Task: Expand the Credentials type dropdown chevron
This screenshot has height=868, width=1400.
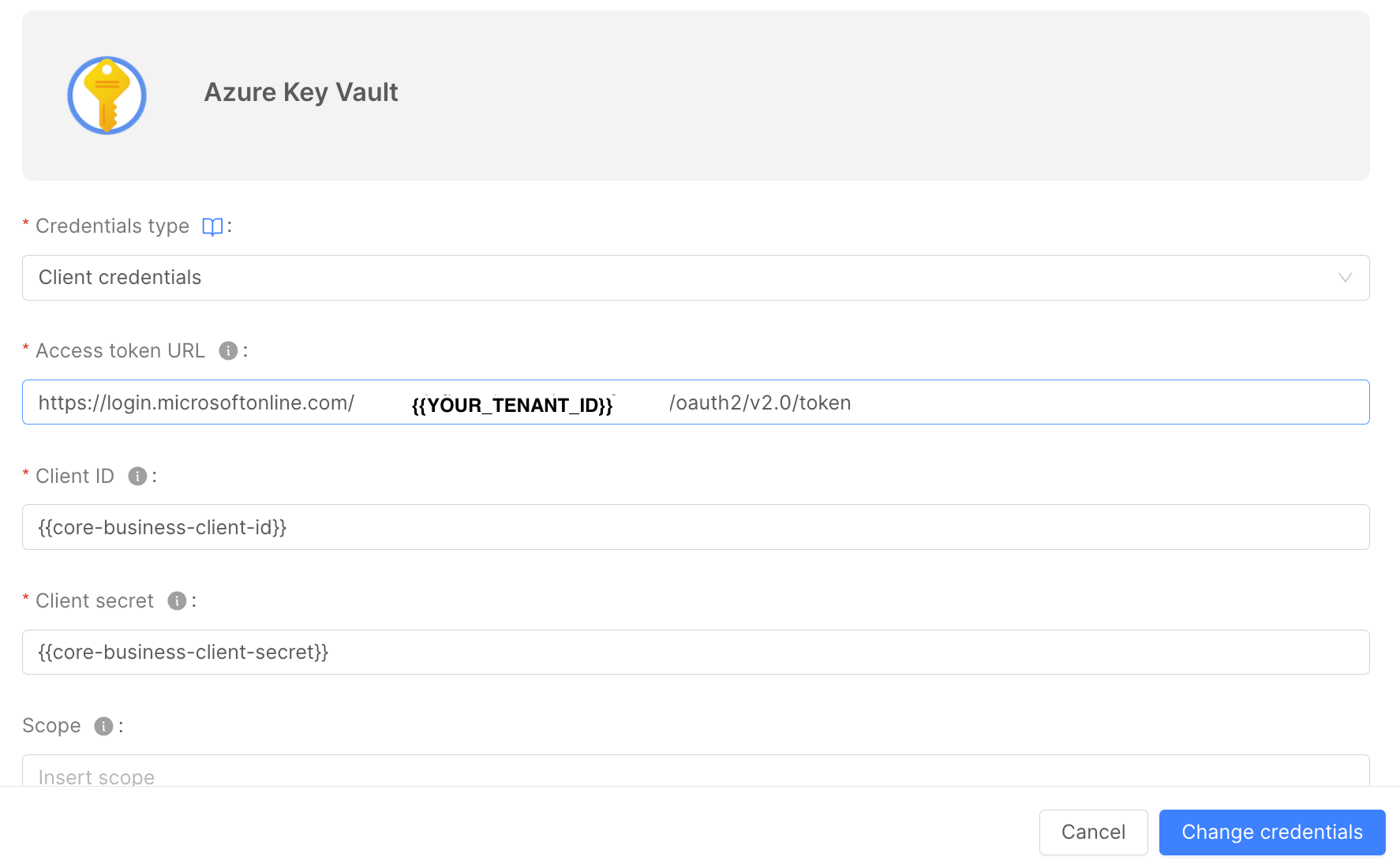Action: point(1344,278)
